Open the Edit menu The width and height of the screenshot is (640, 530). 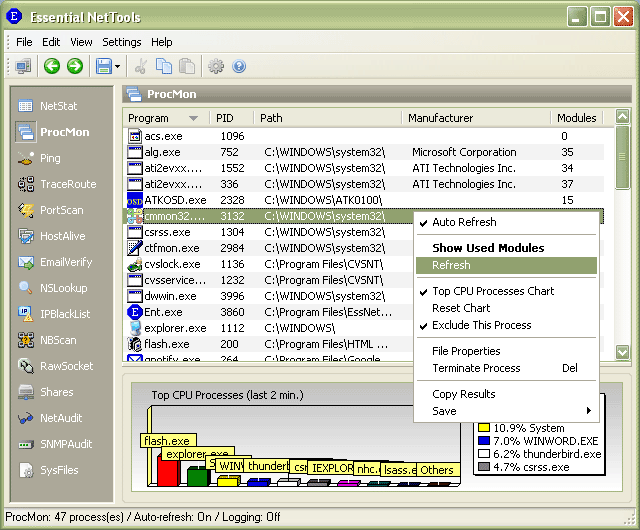pyautogui.click(x=51, y=42)
